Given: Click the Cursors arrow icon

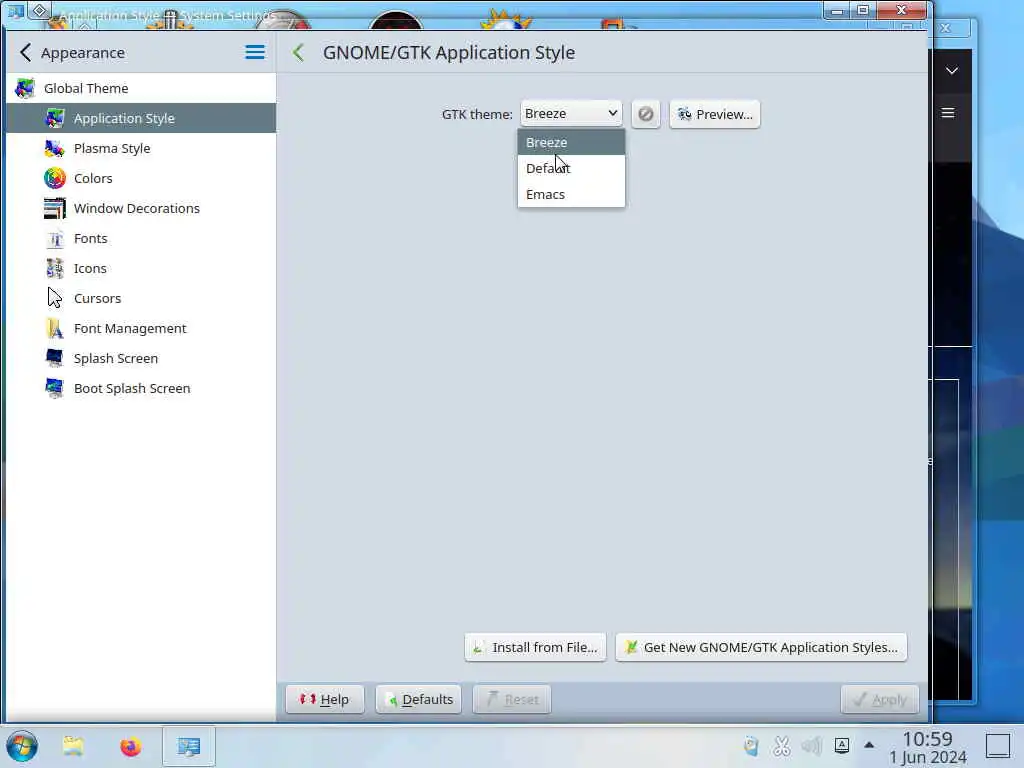Looking at the screenshot, I should point(55,298).
